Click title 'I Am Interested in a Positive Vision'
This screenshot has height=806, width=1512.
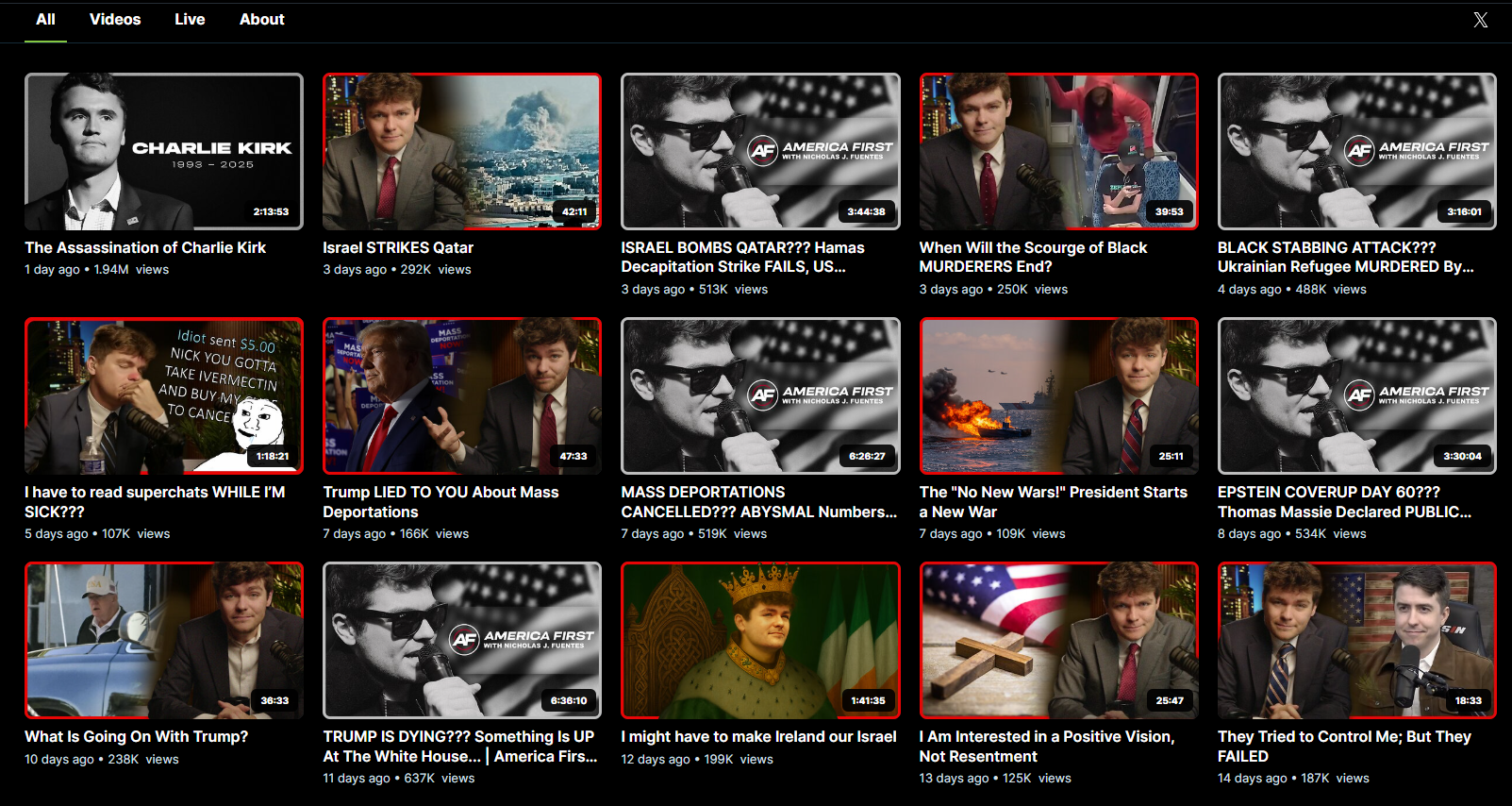[1047, 746]
